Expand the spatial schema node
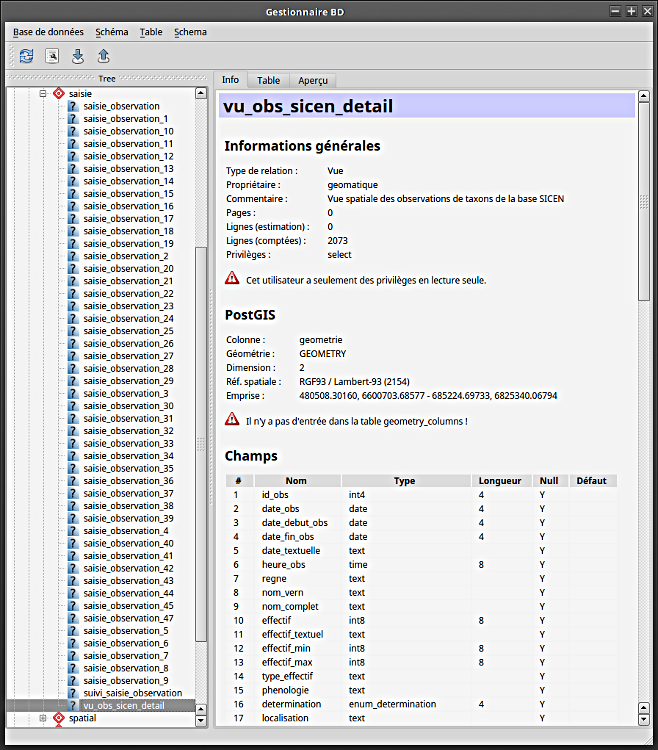This screenshot has width=658, height=750. pos(43,718)
